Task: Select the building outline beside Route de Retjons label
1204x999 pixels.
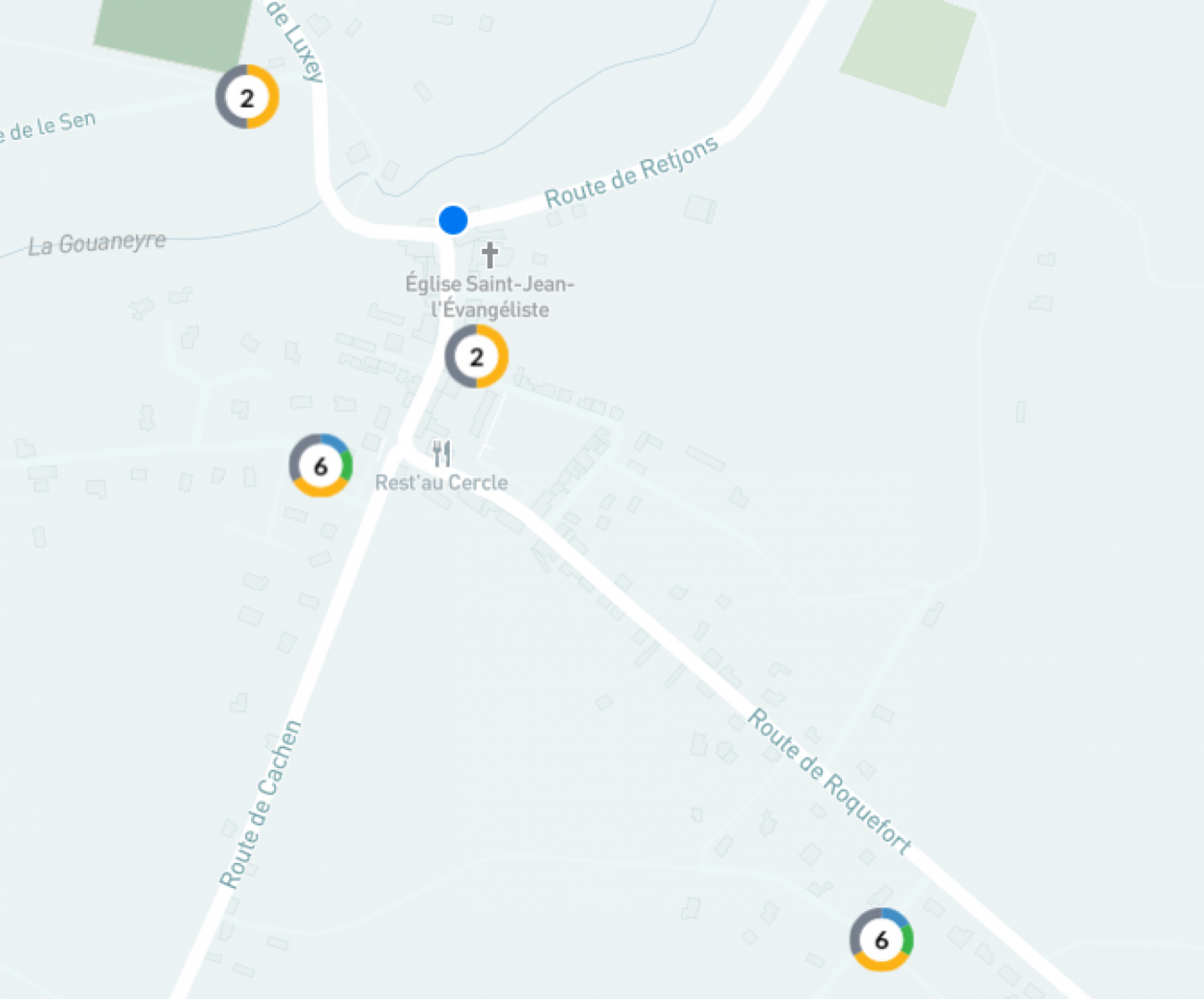Action: coord(700,208)
